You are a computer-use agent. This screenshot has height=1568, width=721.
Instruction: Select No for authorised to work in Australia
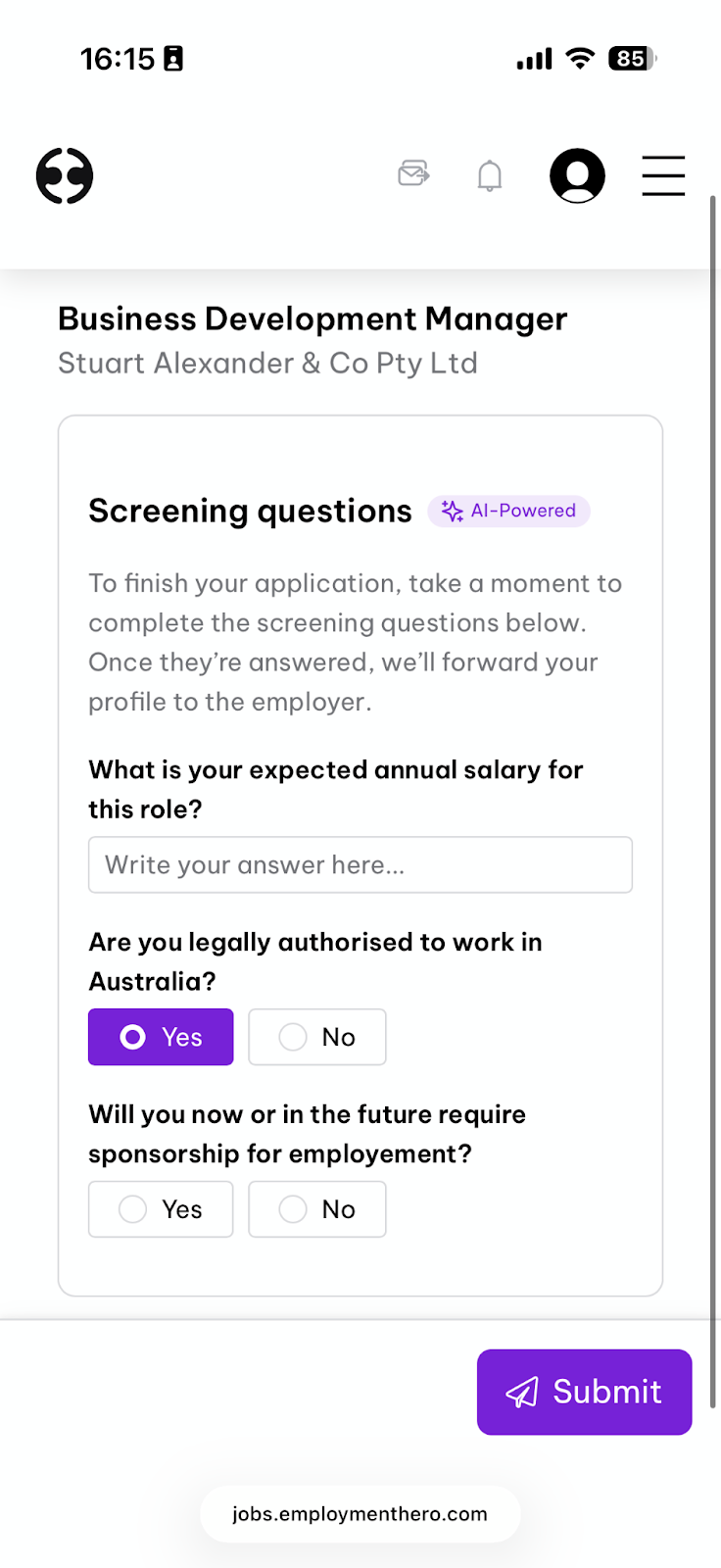click(317, 1037)
